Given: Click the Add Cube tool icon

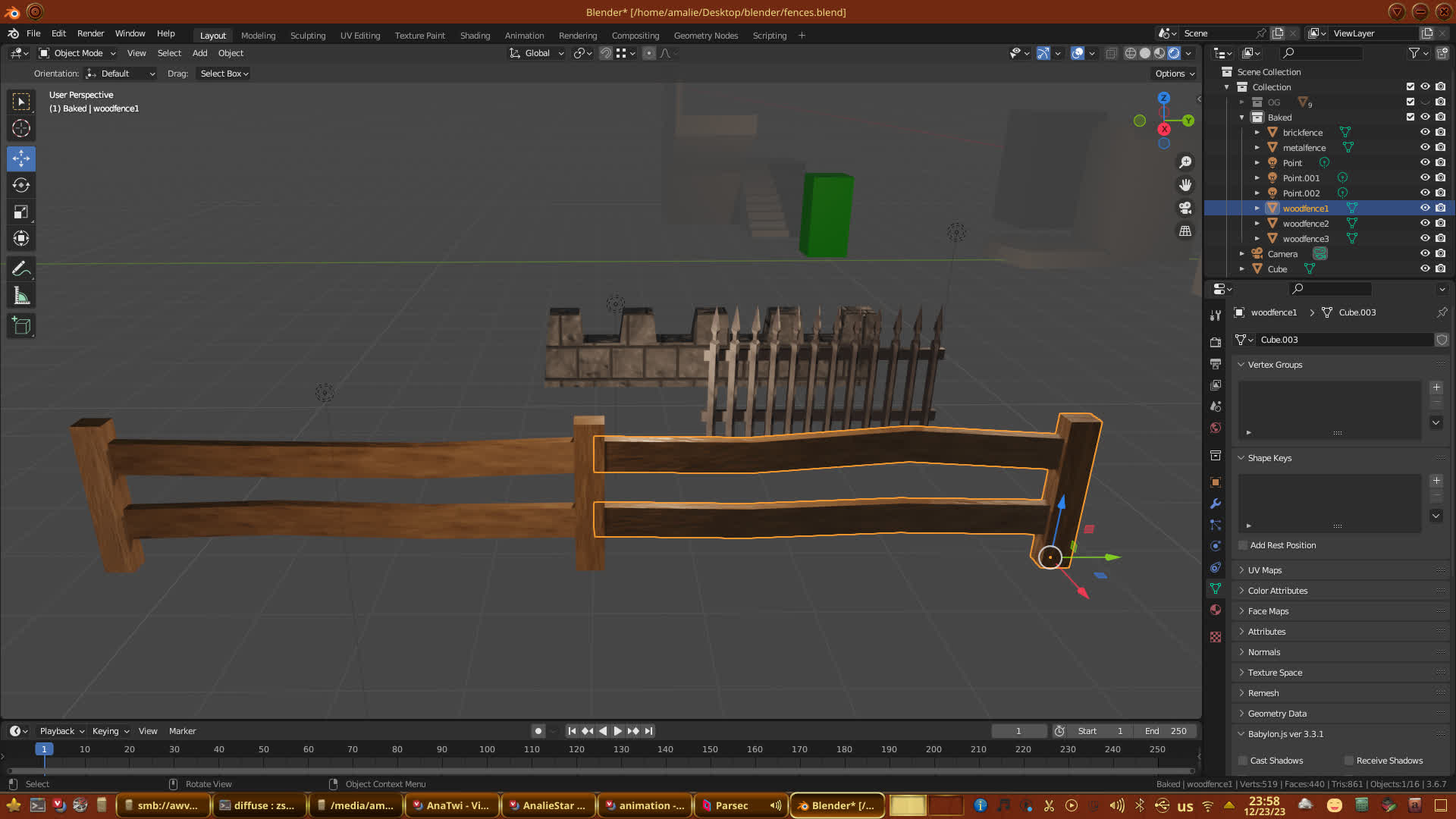Looking at the screenshot, I should 21,326.
